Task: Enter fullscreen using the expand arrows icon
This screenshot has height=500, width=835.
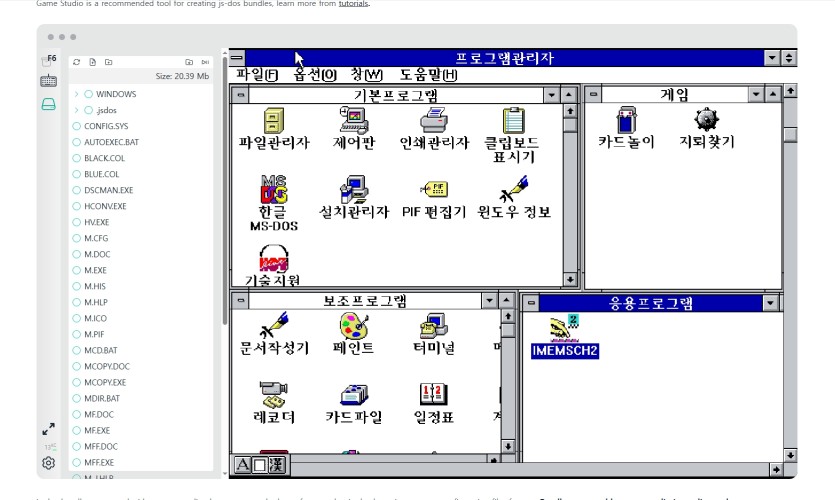Action: [x=48, y=429]
